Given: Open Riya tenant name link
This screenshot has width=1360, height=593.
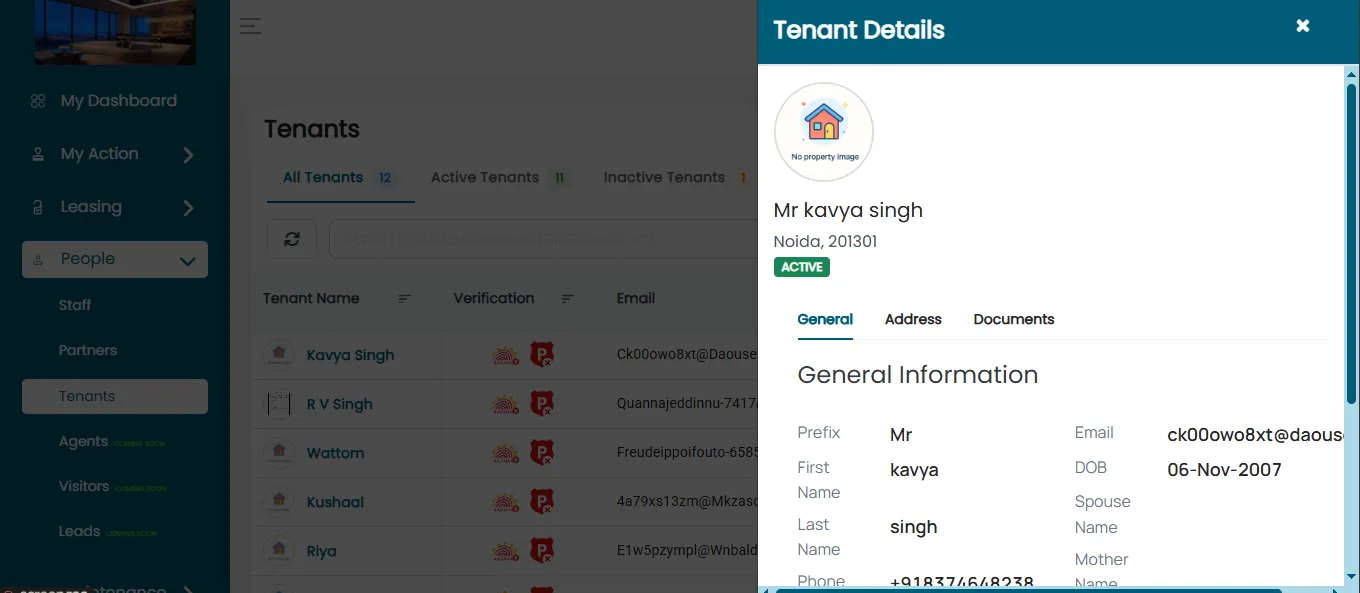Looking at the screenshot, I should 321,551.
